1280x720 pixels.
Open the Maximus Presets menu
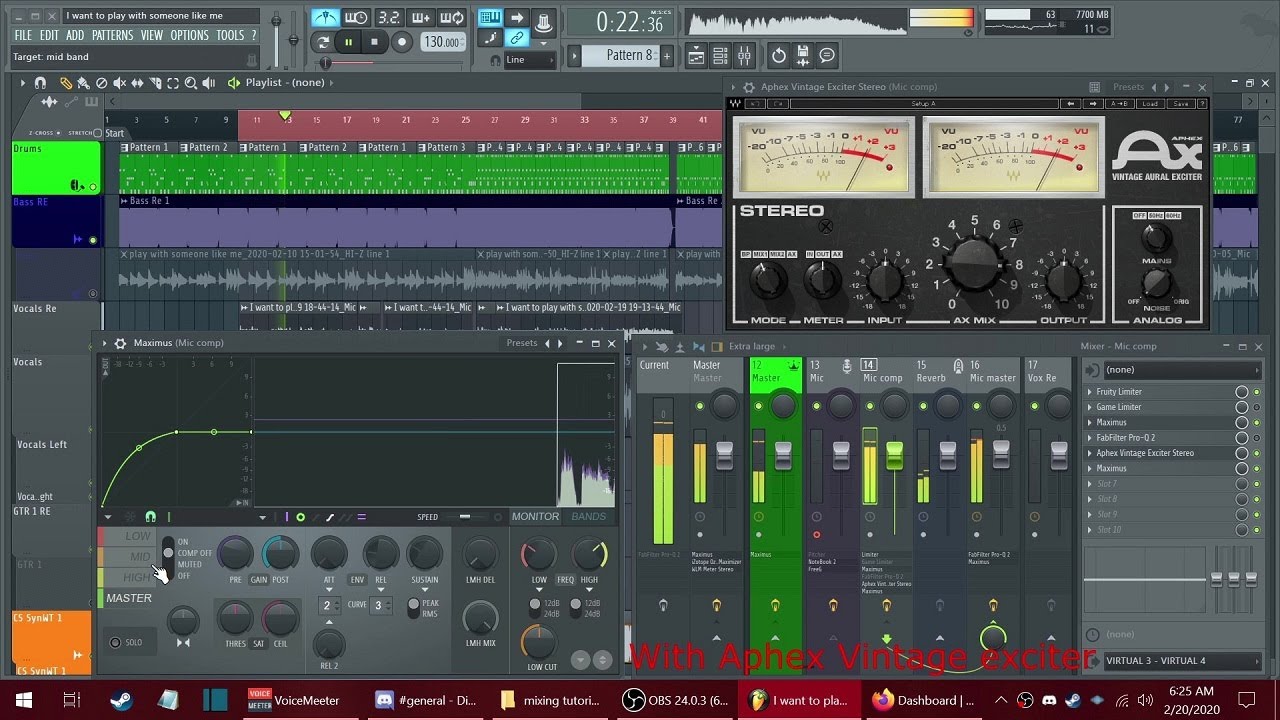coord(521,343)
